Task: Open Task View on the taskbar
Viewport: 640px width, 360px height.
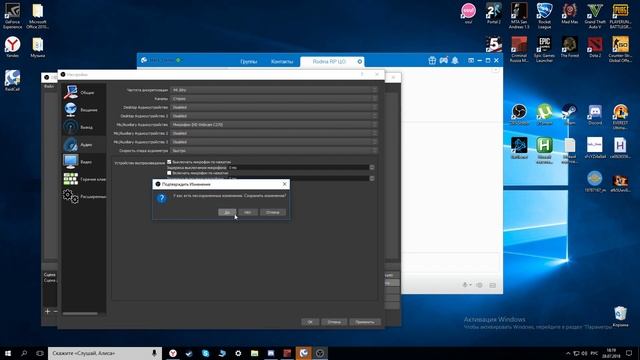Action: pos(40,353)
